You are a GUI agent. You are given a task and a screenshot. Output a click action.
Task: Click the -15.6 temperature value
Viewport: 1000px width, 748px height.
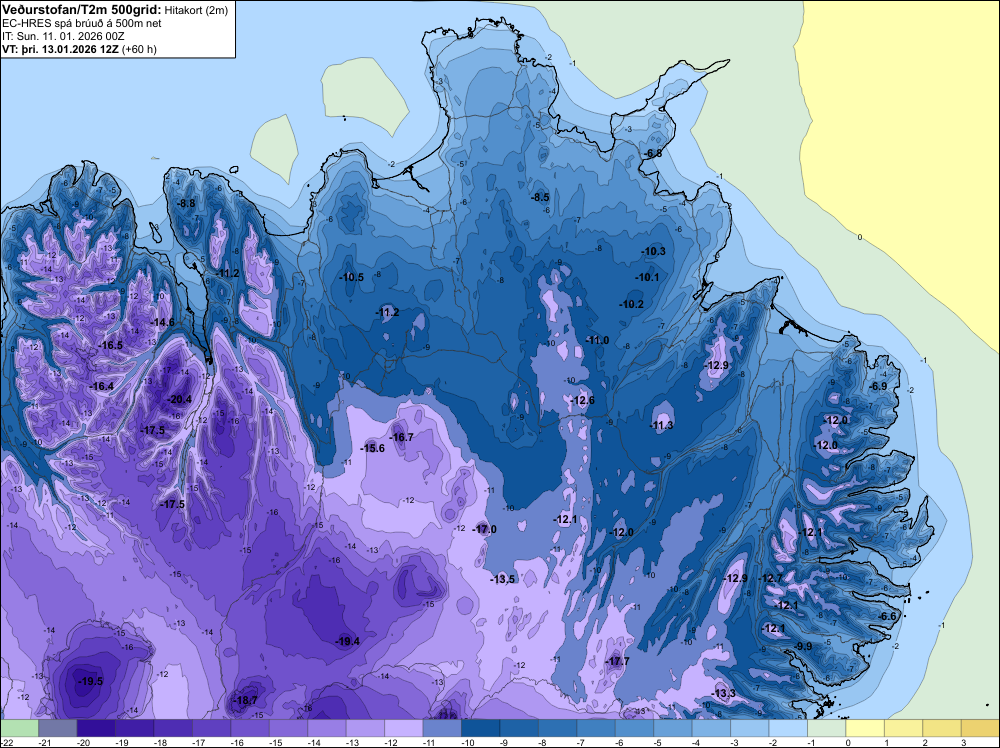click(x=372, y=448)
